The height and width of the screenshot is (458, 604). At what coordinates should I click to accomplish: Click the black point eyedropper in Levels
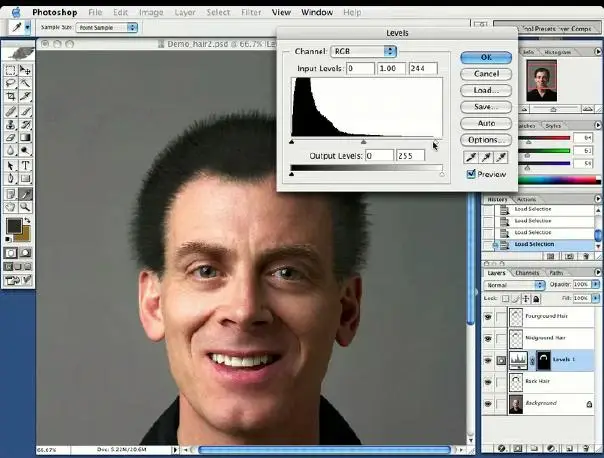click(471, 157)
